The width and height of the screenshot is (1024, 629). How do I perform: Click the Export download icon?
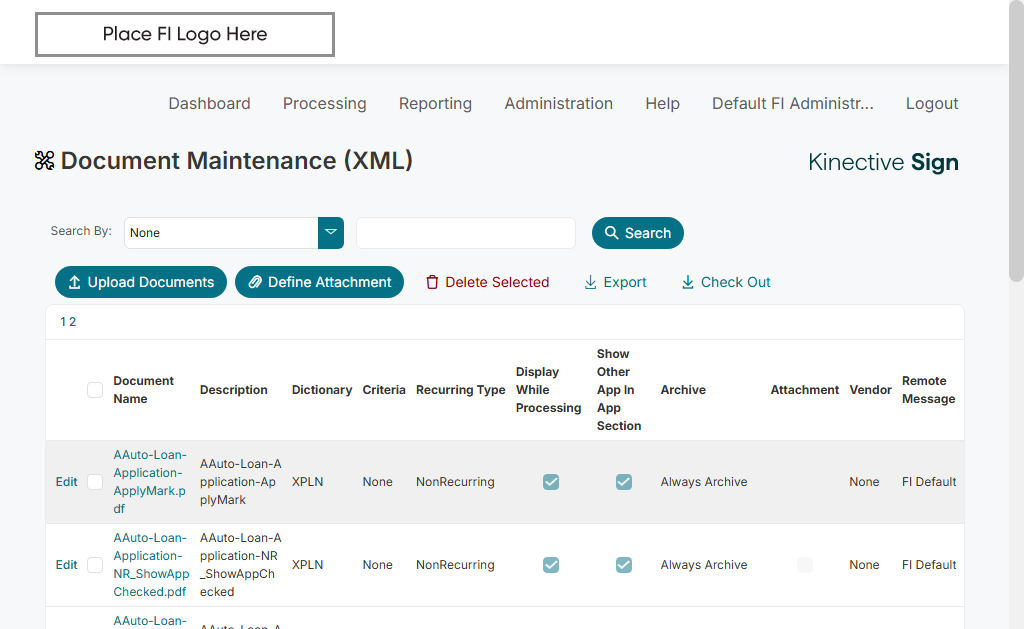pos(590,283)
